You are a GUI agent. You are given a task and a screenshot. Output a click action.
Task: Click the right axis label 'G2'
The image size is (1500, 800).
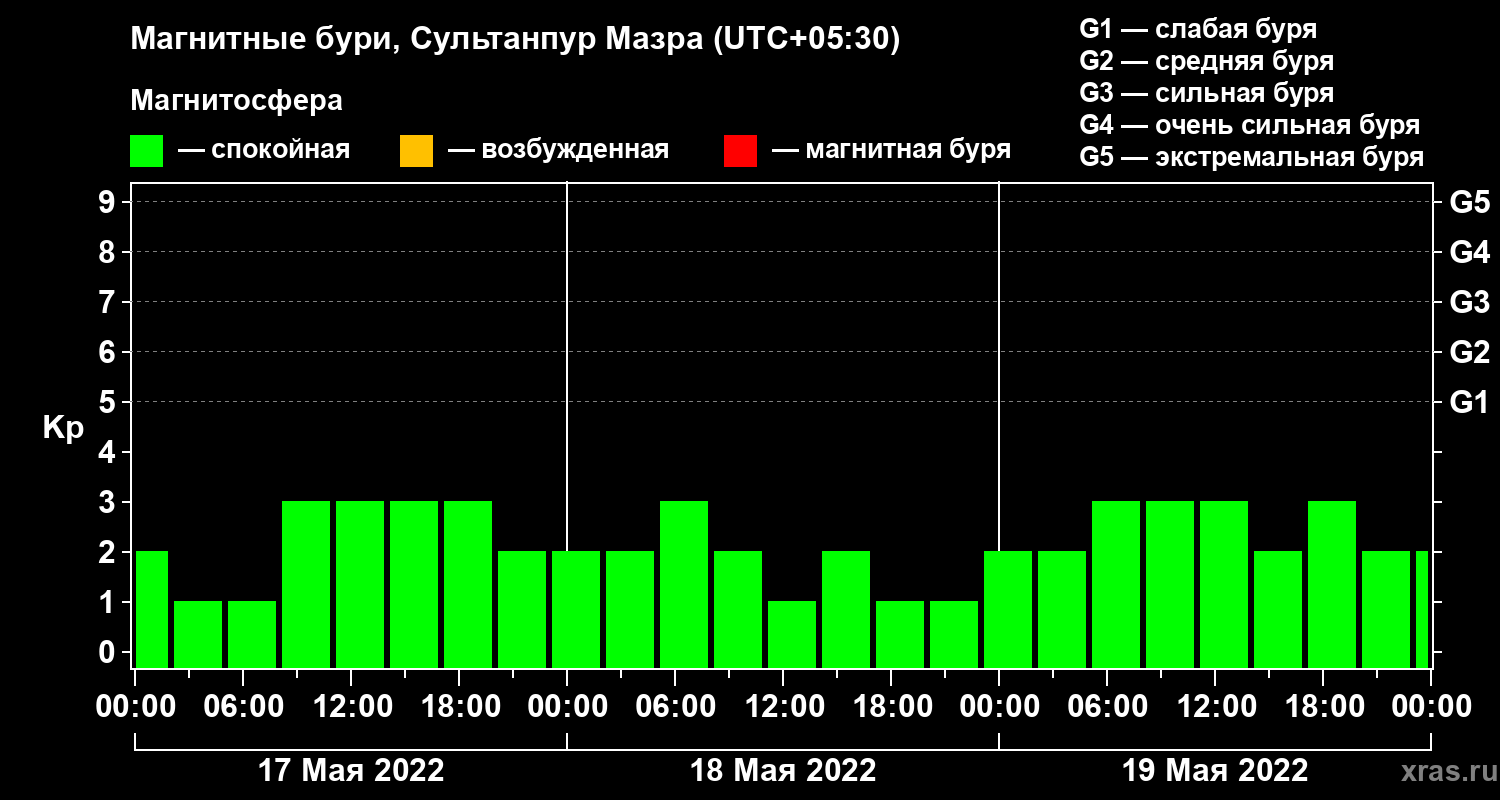click(1469, 352)
